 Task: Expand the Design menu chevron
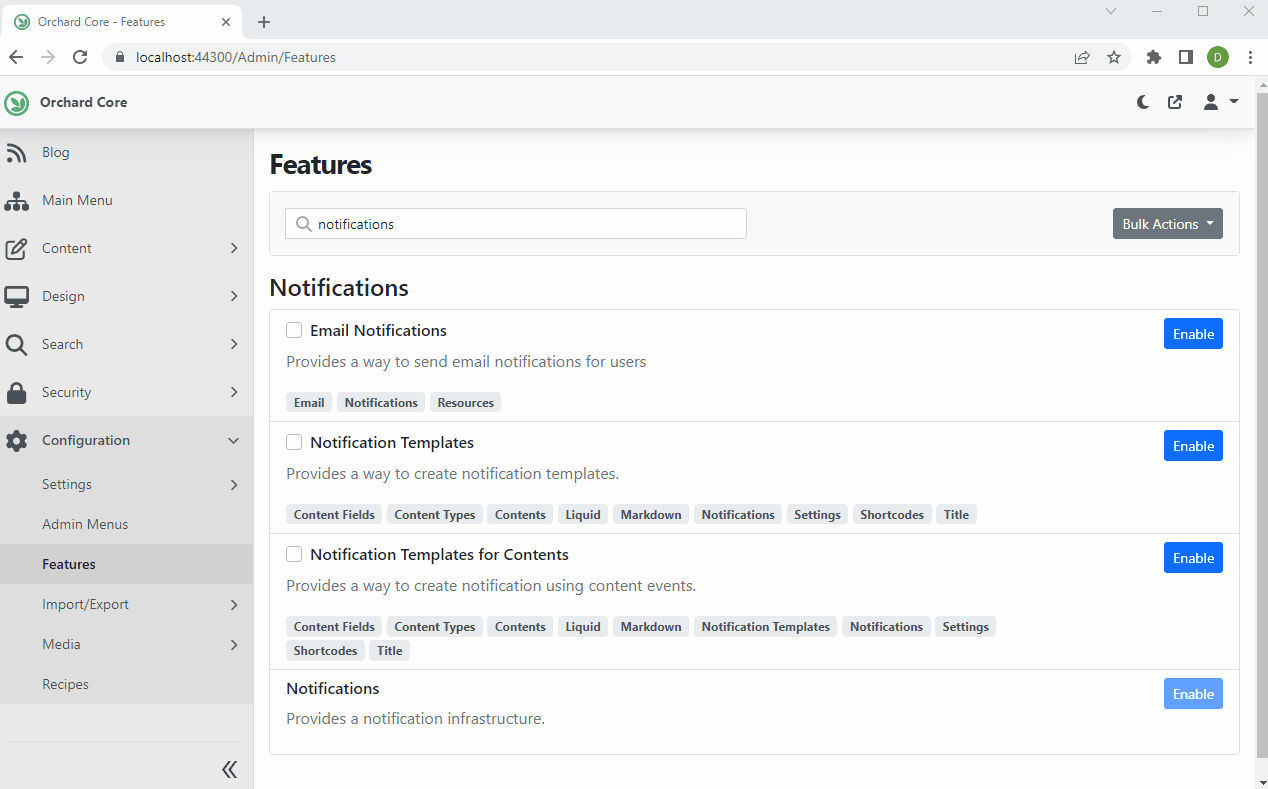point(234,296)
